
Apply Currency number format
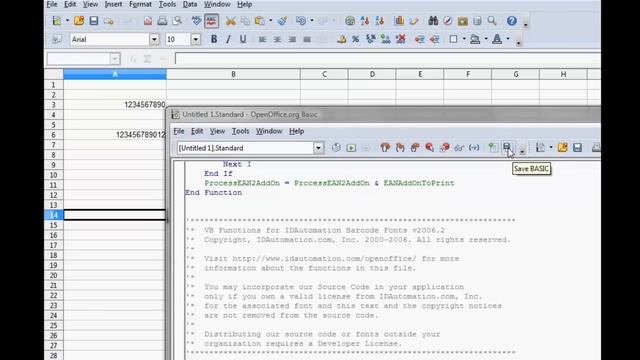pos(341,39)
